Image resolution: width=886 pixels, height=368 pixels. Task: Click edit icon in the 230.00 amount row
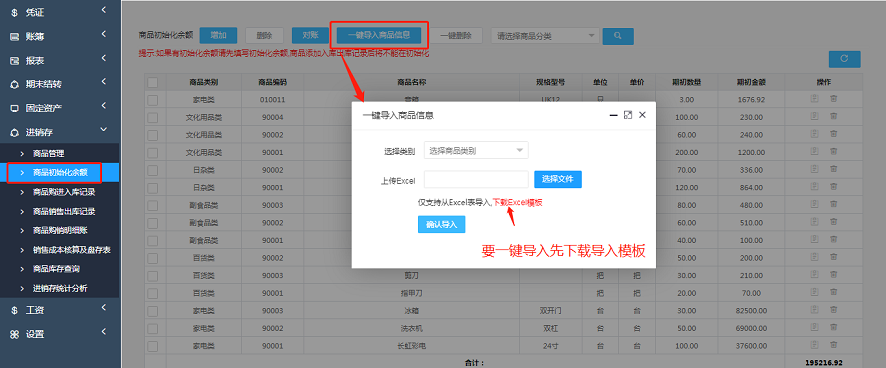pos(814,116)
